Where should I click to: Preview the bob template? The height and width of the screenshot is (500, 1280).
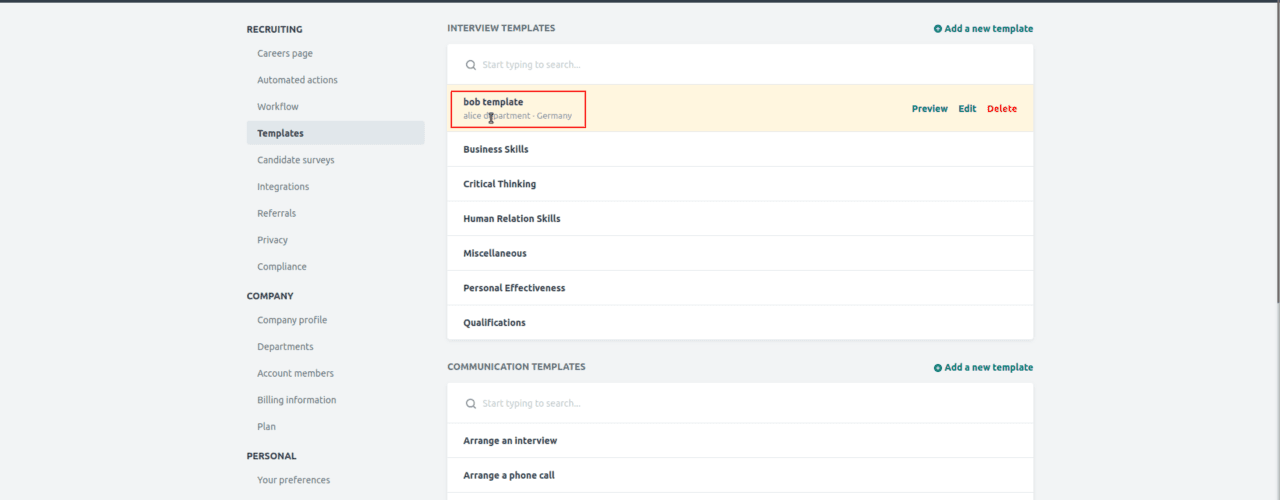929,109
